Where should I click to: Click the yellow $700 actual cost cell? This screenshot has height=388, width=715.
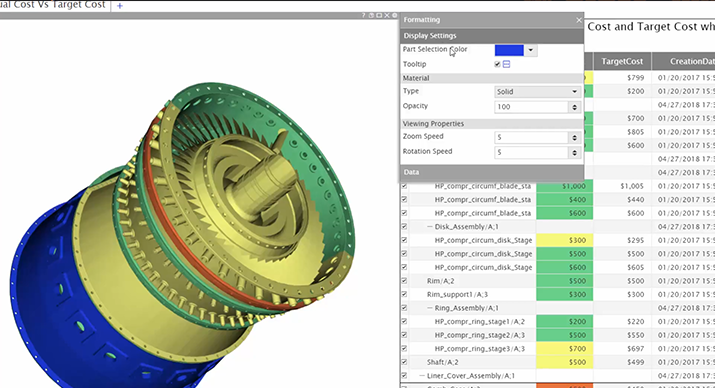(x=565, y=348)
